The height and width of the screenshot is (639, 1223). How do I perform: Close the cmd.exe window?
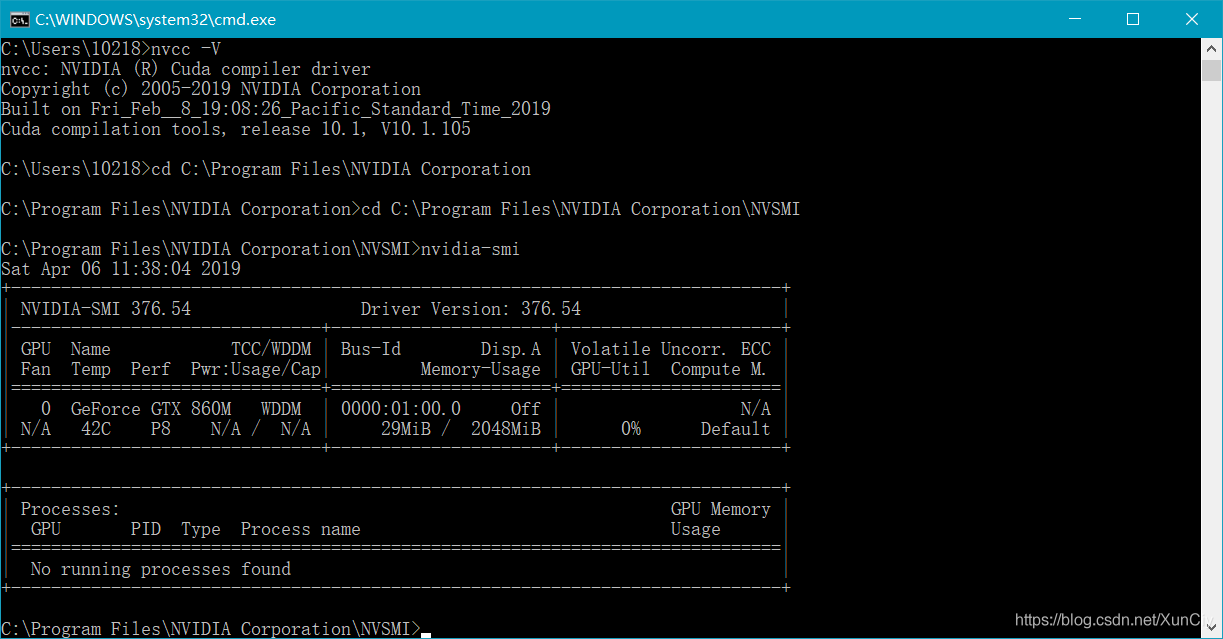pos(1192,19)
